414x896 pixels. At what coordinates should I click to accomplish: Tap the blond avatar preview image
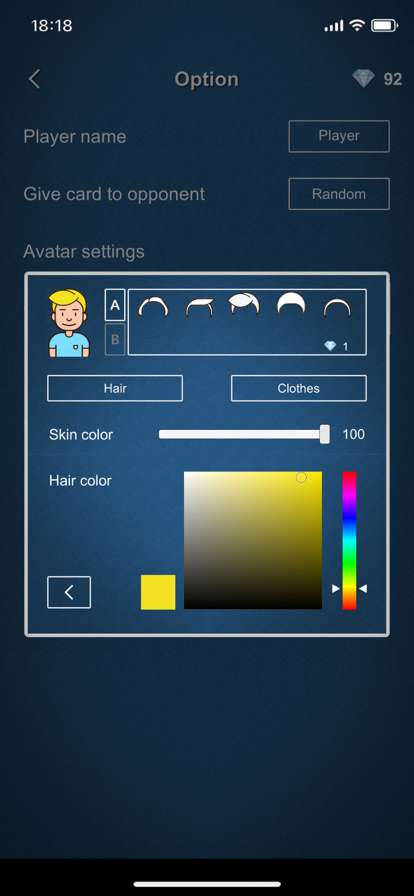coord(69,323)
